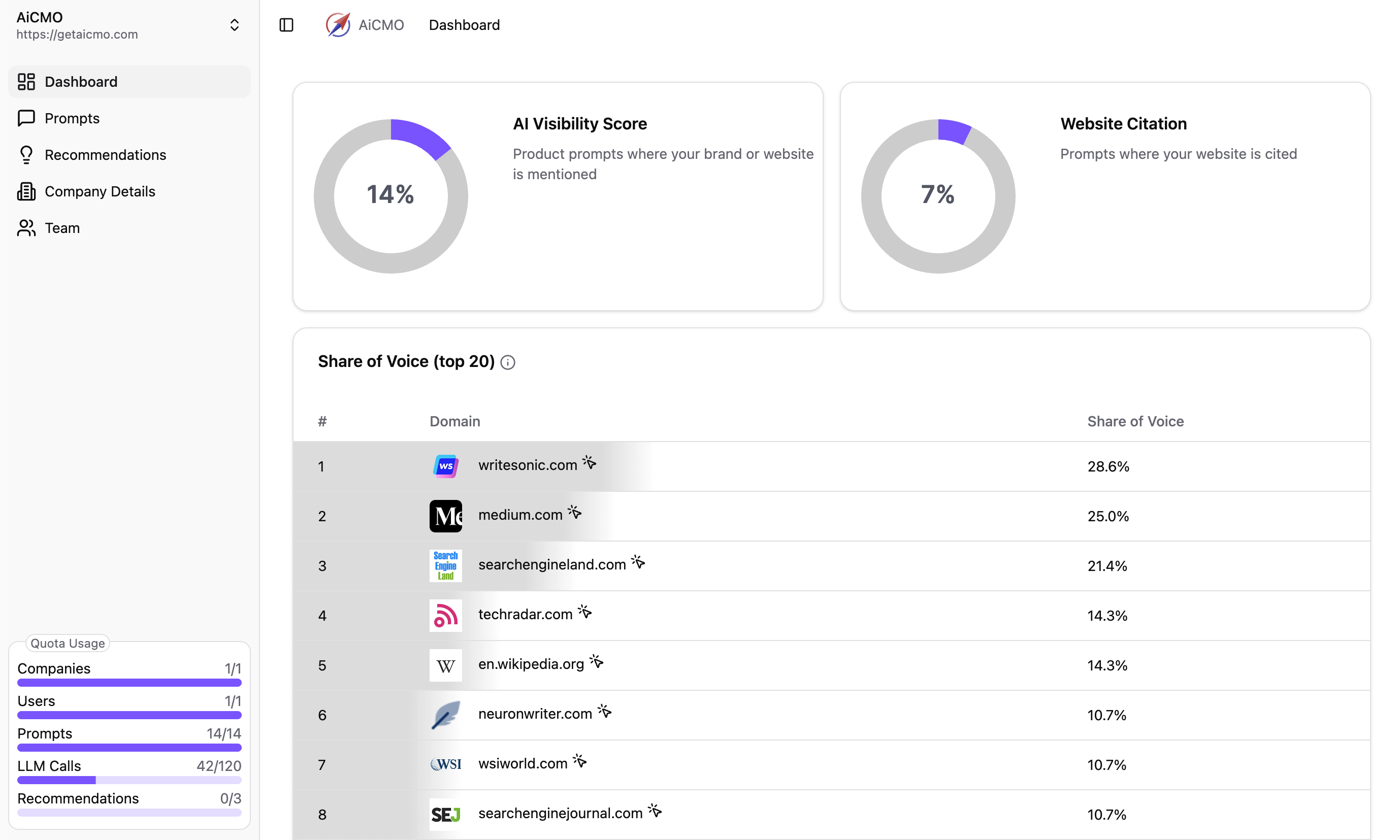Click the neuronwriter.com feather favicon
The width and height of the screenshot is (1400, 840).
click(x=446, y=715)
